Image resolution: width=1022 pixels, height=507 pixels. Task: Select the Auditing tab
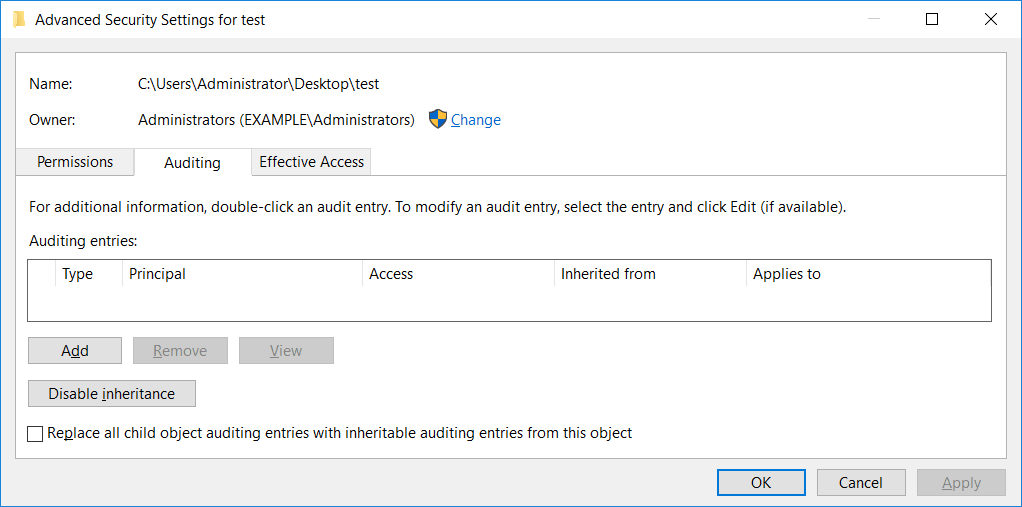pyautogui.click(x=192, y=162)
